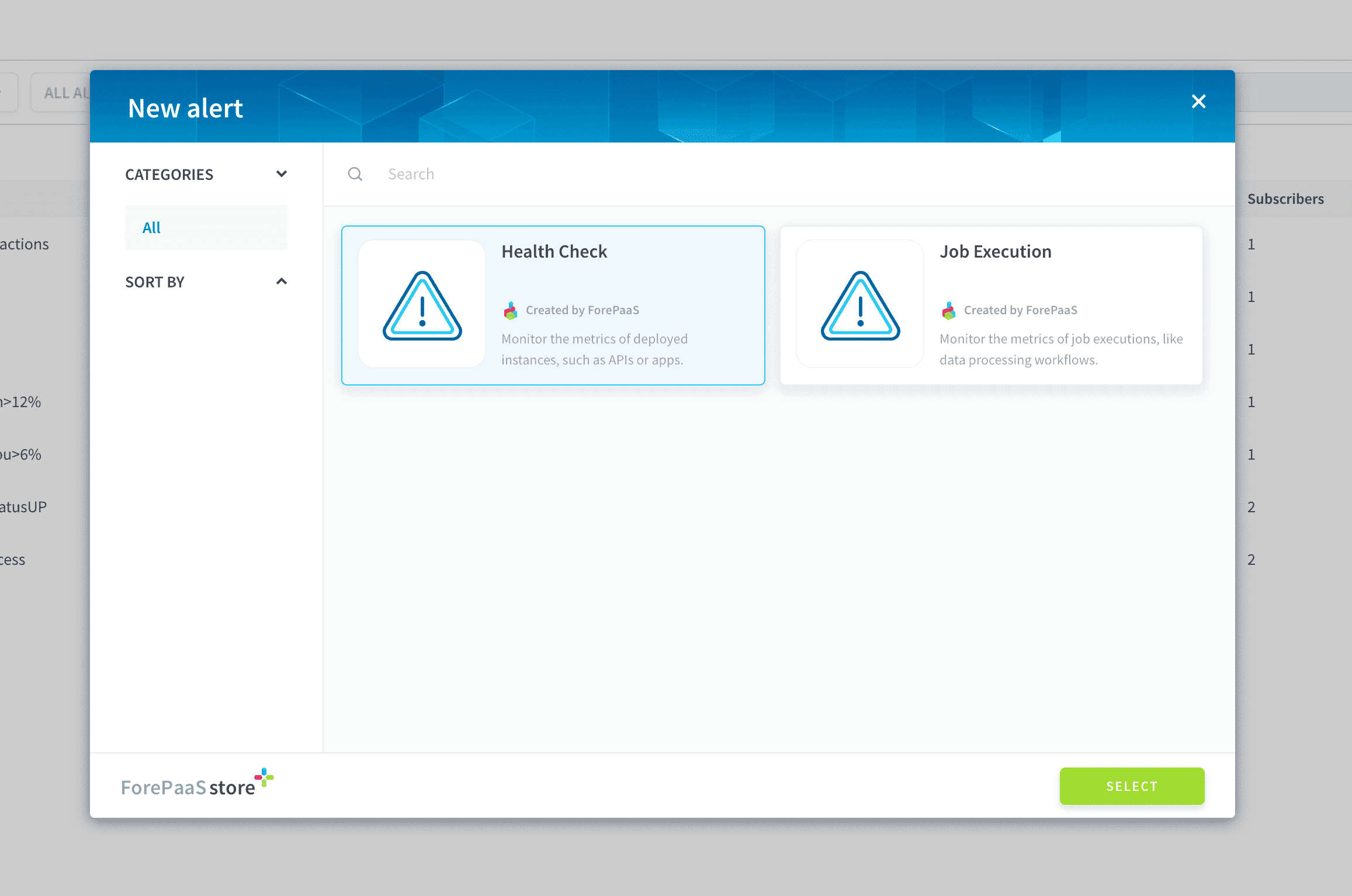
Task: Close the New alert dialog
Action: (x=1198, y=102)
